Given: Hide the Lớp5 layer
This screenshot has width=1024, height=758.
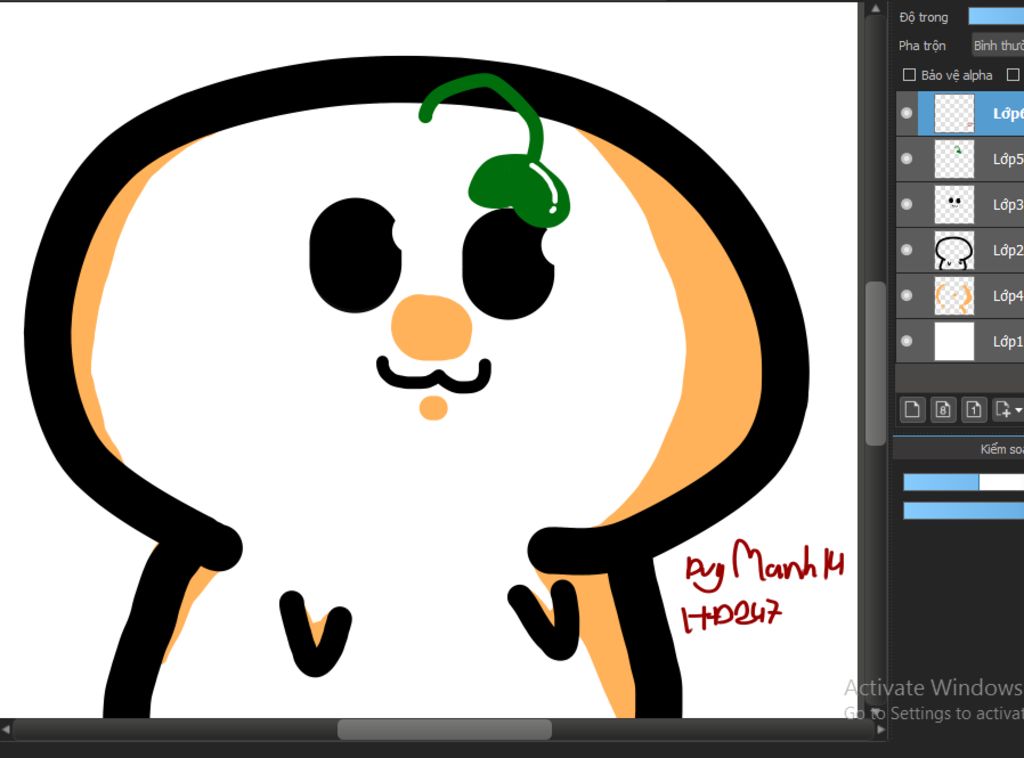Looking at the screenshot, I should pos(906,159).
